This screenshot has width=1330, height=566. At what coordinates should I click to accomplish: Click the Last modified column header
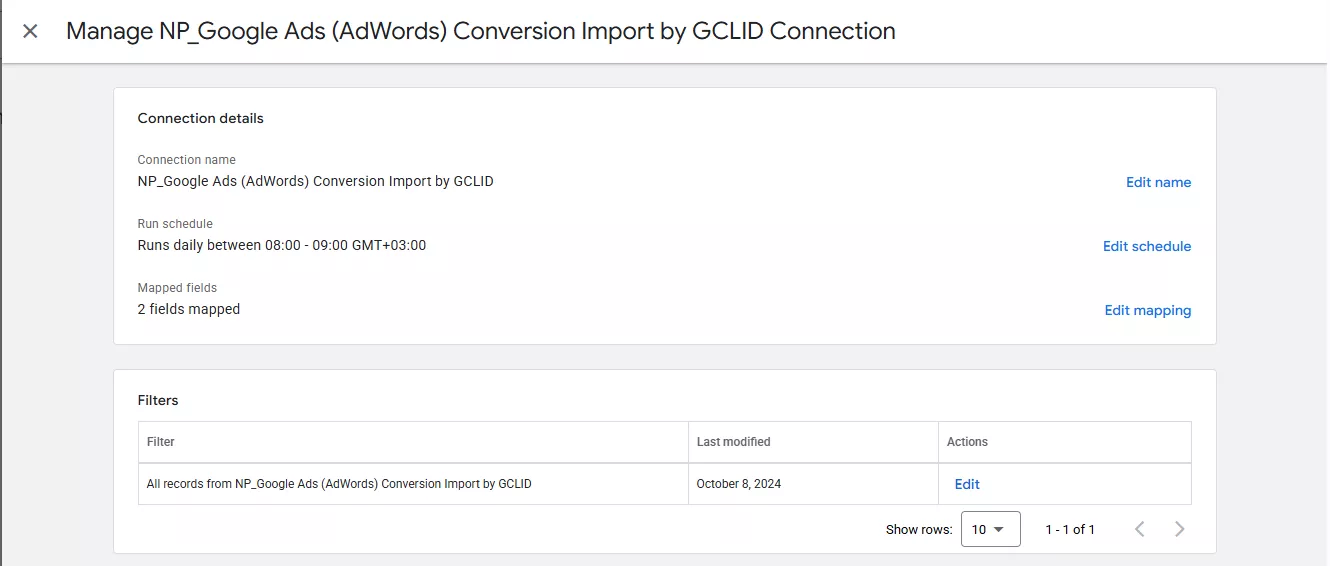click(733, 441)
